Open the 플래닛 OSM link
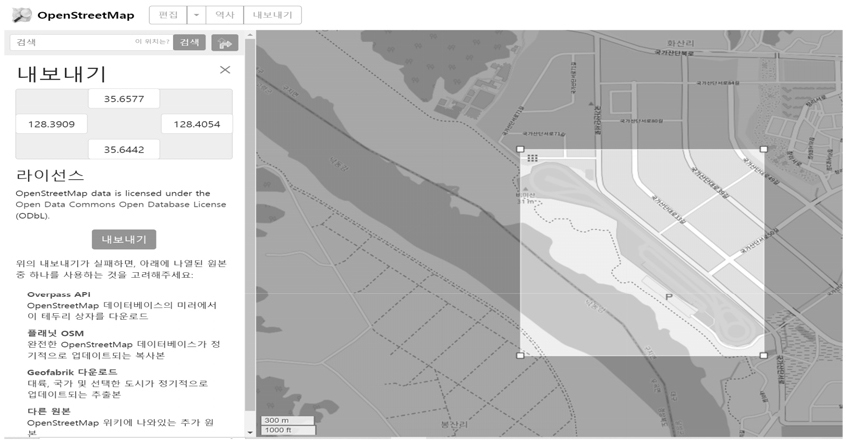This screenshot has width=846, height=442. click(56, 333)
